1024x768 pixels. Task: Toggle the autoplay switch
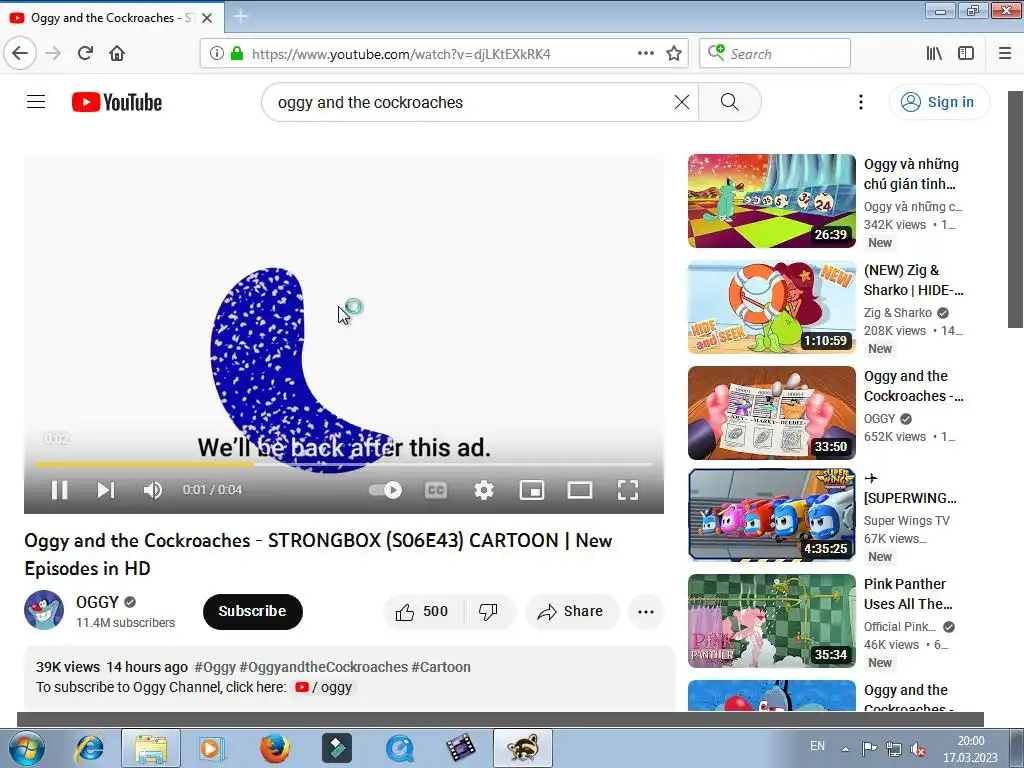(385, 490)
